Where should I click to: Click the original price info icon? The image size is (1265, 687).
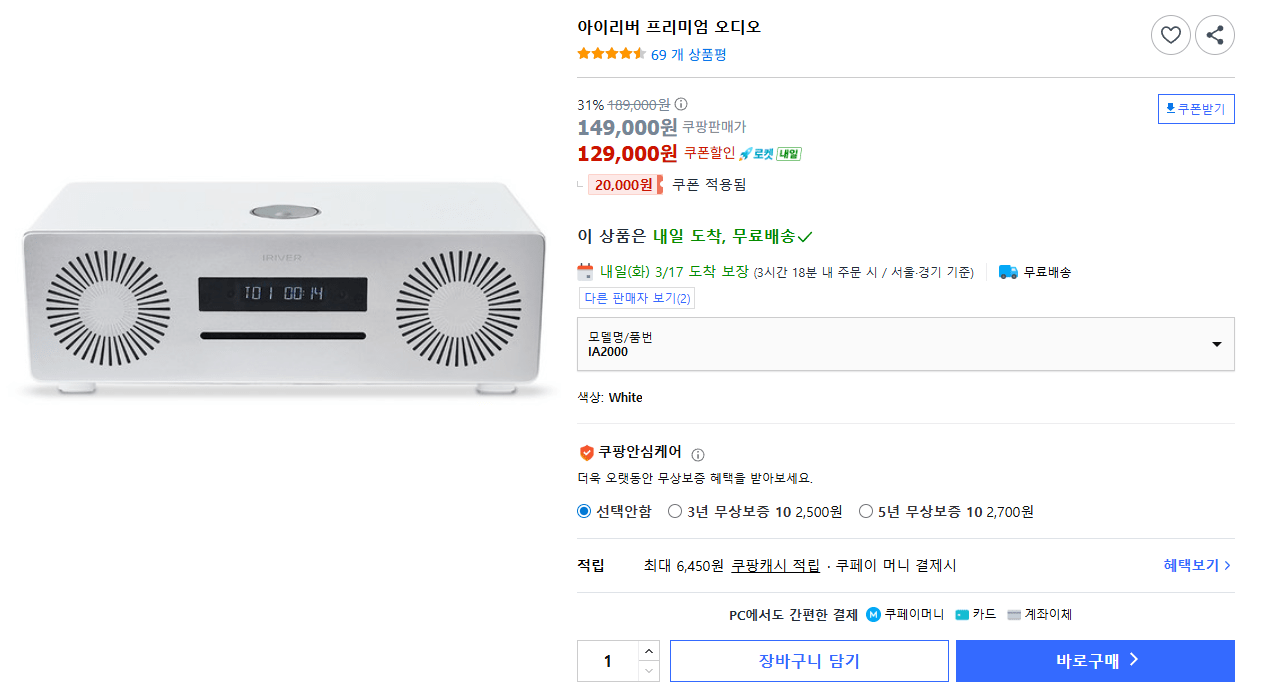[x=682, y=104]
